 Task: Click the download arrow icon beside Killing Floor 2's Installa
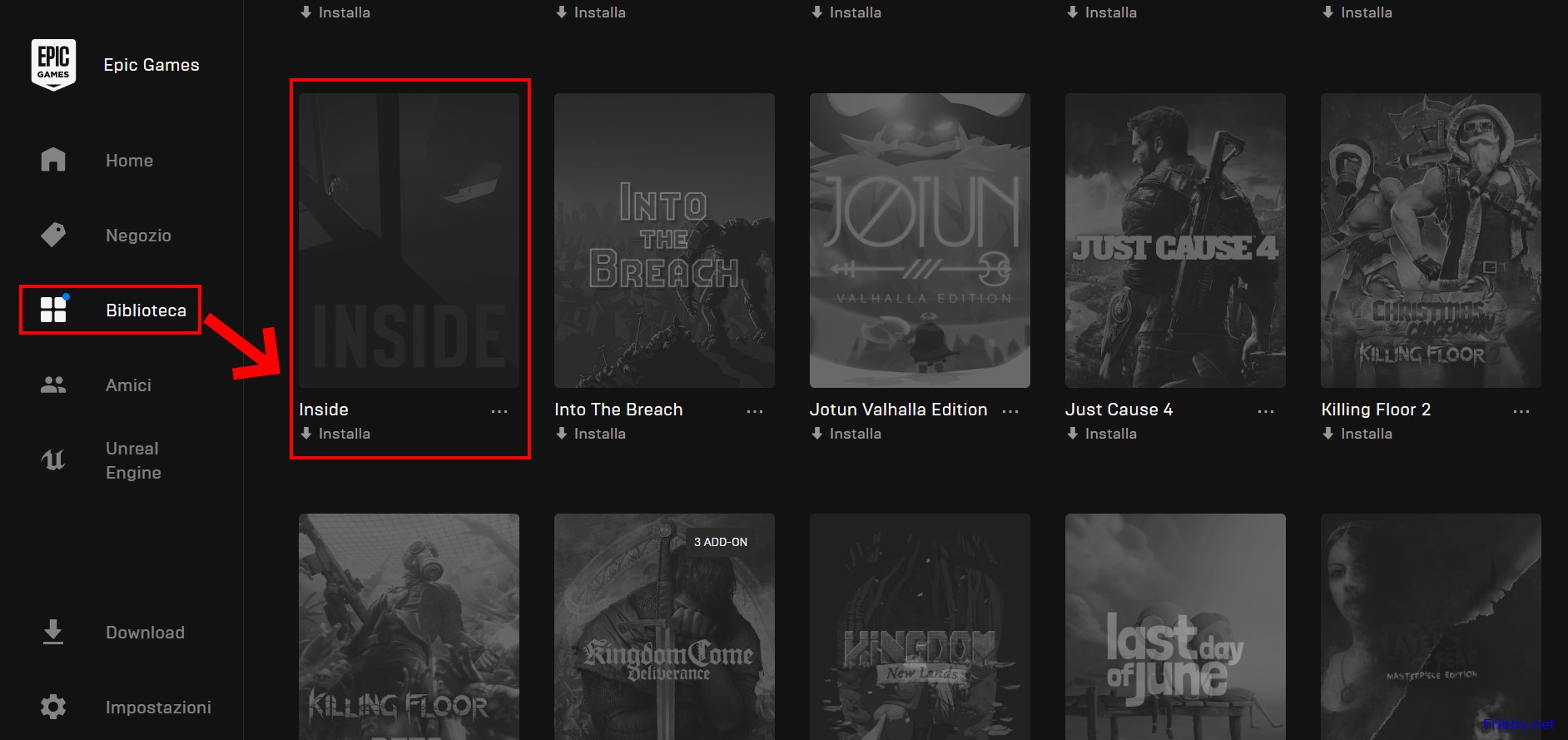click(1328, 433)
